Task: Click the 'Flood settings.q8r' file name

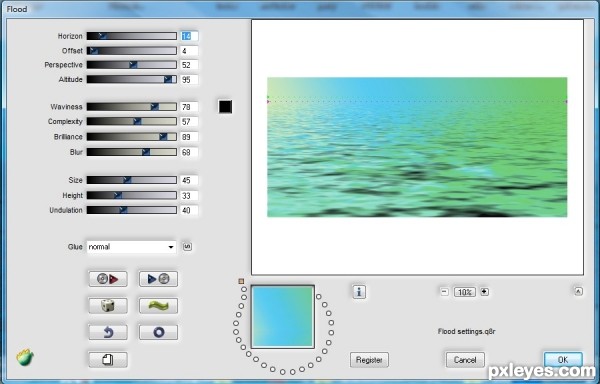Action: click(466, 332)
